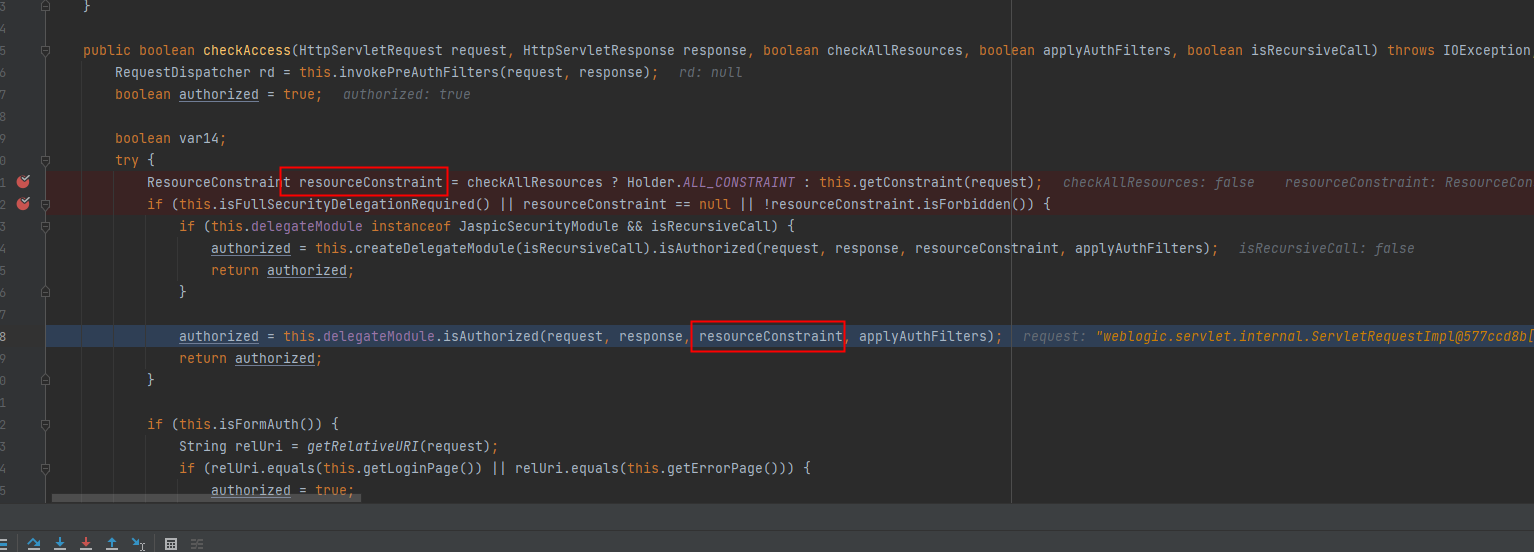Toggle breakpoint on the ResourceConstraint declaration line
Image resolution: width=1534 pixels, height=552 pixels.
coord(24,182)
